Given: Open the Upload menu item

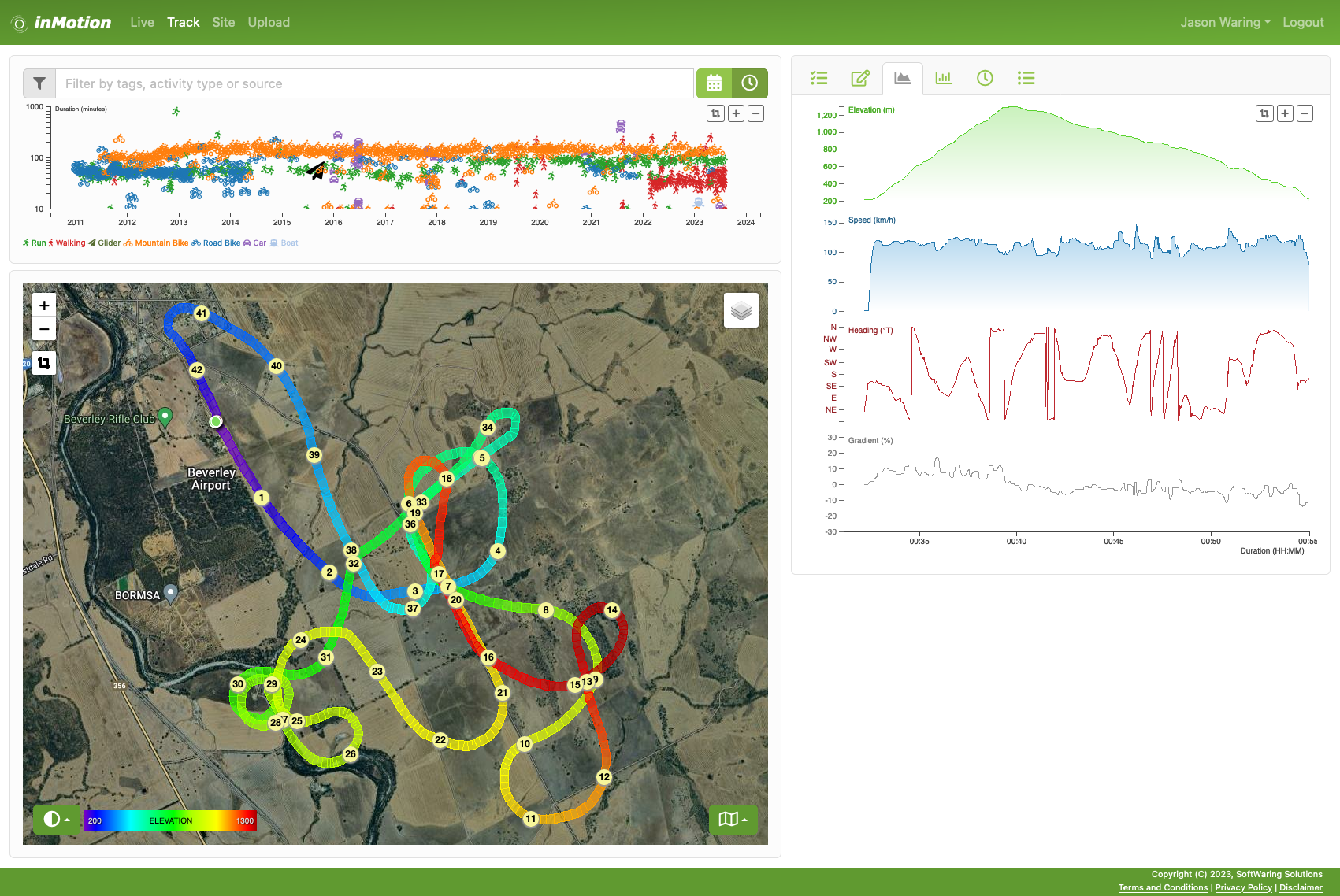Looking at the screenshot, I should click(269, 22).
